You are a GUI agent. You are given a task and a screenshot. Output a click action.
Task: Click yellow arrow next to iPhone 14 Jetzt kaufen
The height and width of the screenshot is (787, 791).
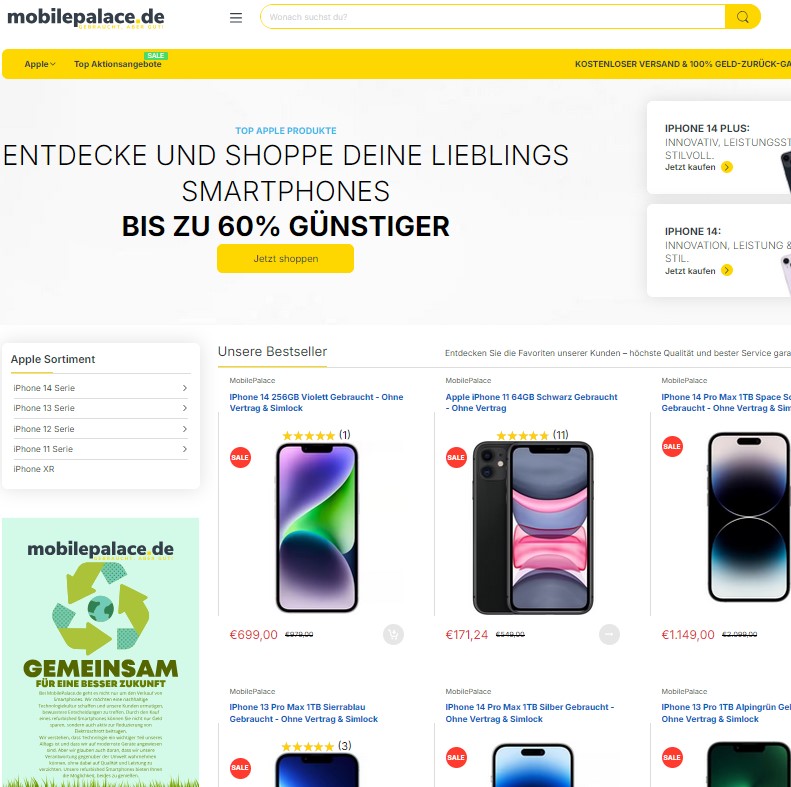[x=726, y=270]
